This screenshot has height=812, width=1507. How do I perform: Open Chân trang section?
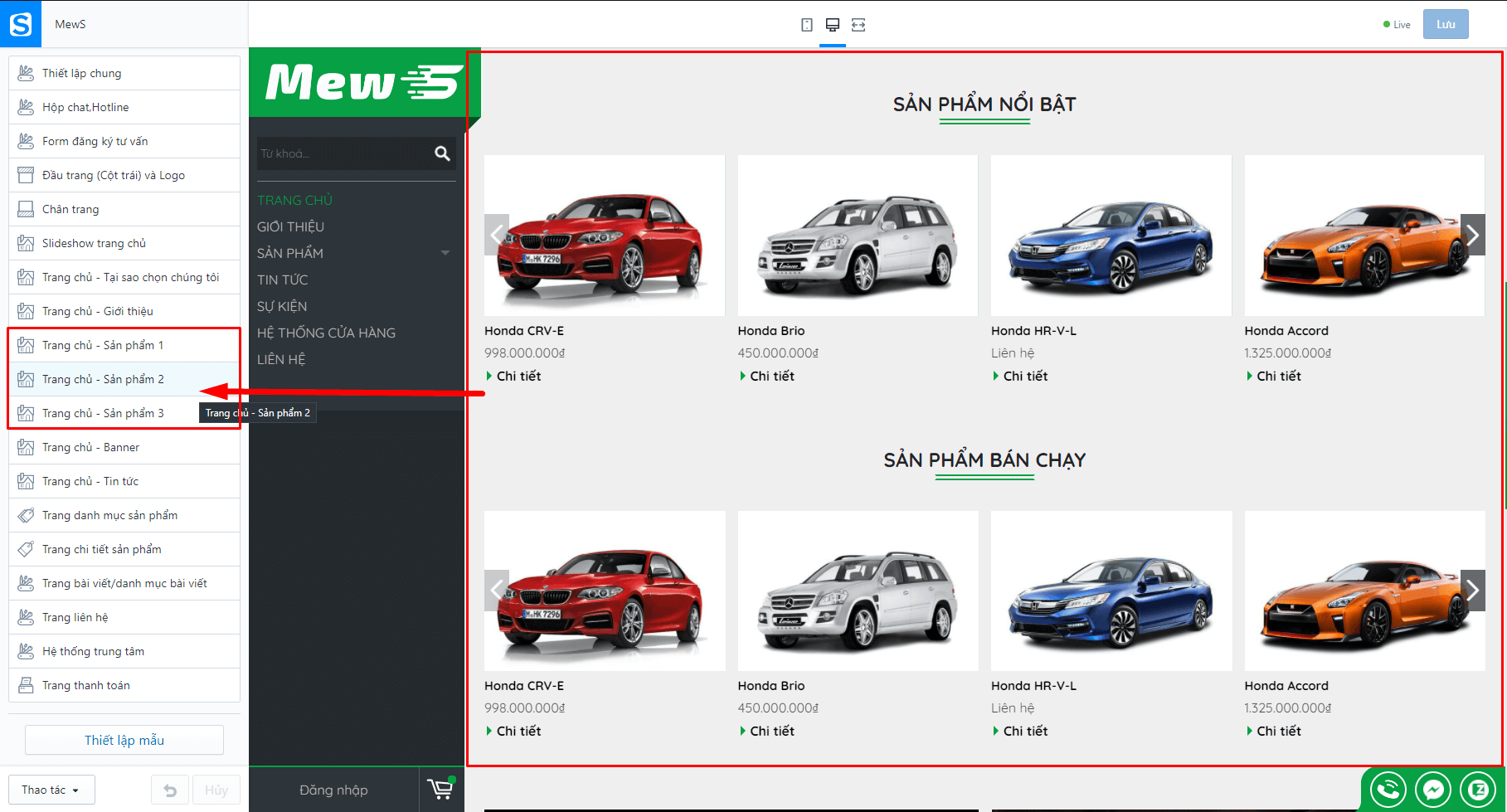124,209
